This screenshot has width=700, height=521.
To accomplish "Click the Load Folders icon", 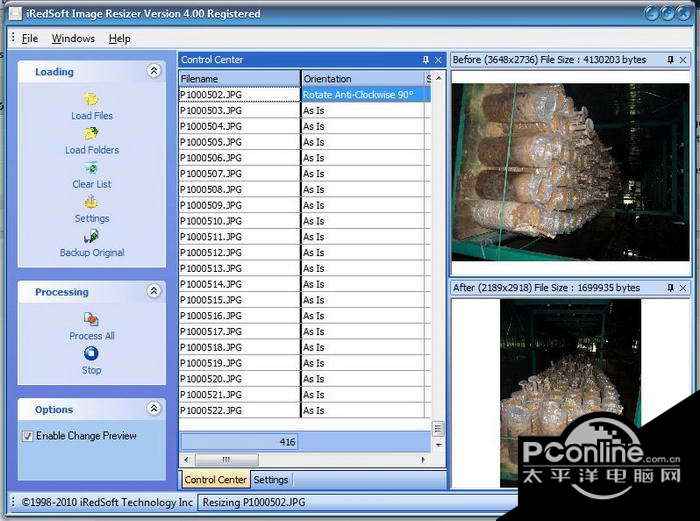I will pyautogui.click(x=91, y=133).
